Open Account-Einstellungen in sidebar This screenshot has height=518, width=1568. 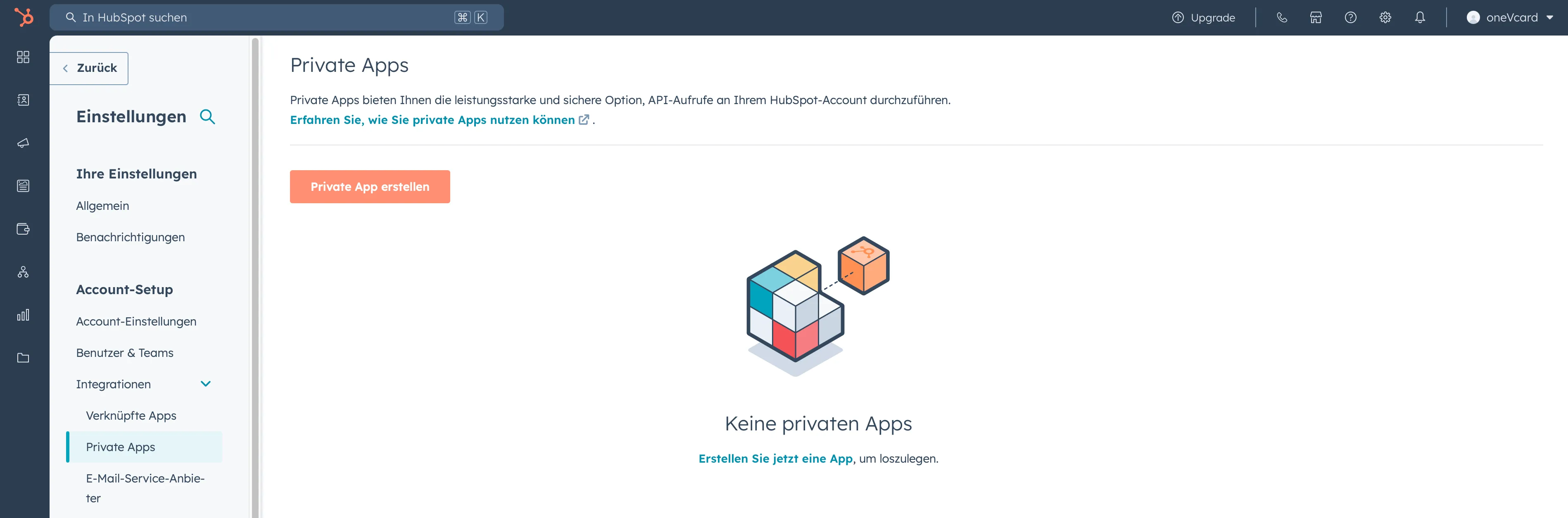click(x=136, y=321)
